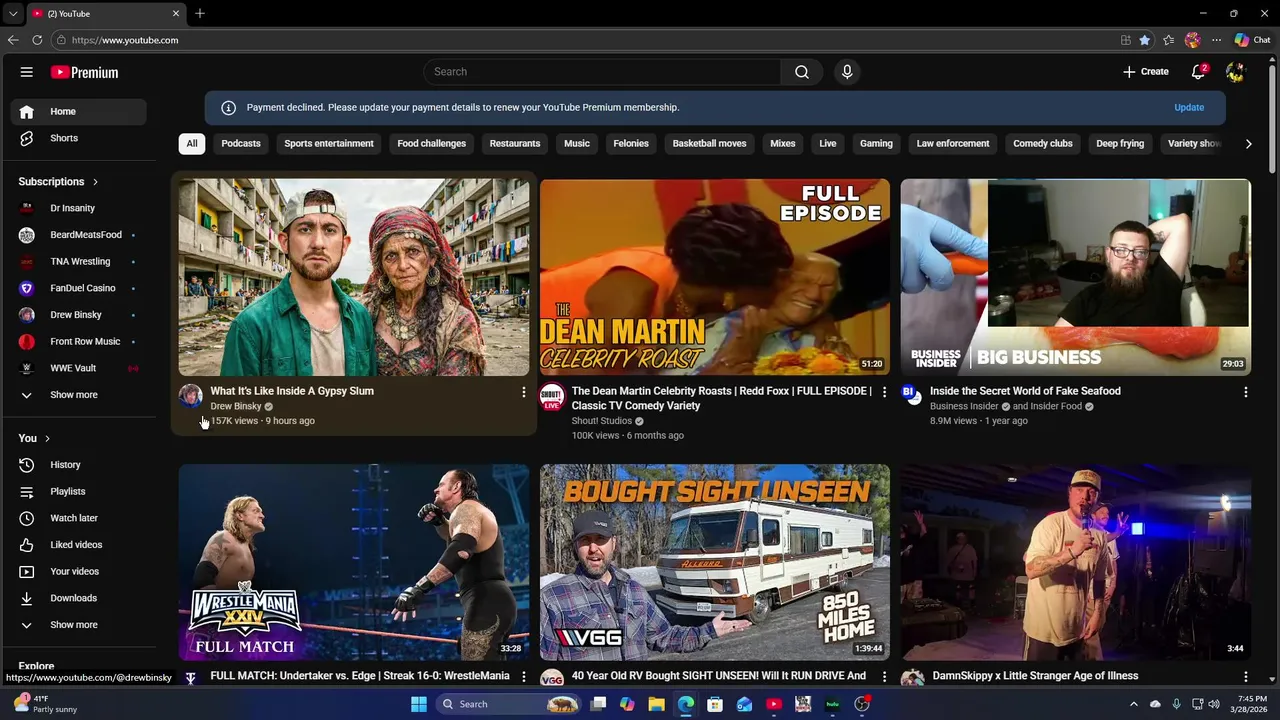Start voice search with microphone icon
Screen dimensions: 1280x720
[847, 72]
